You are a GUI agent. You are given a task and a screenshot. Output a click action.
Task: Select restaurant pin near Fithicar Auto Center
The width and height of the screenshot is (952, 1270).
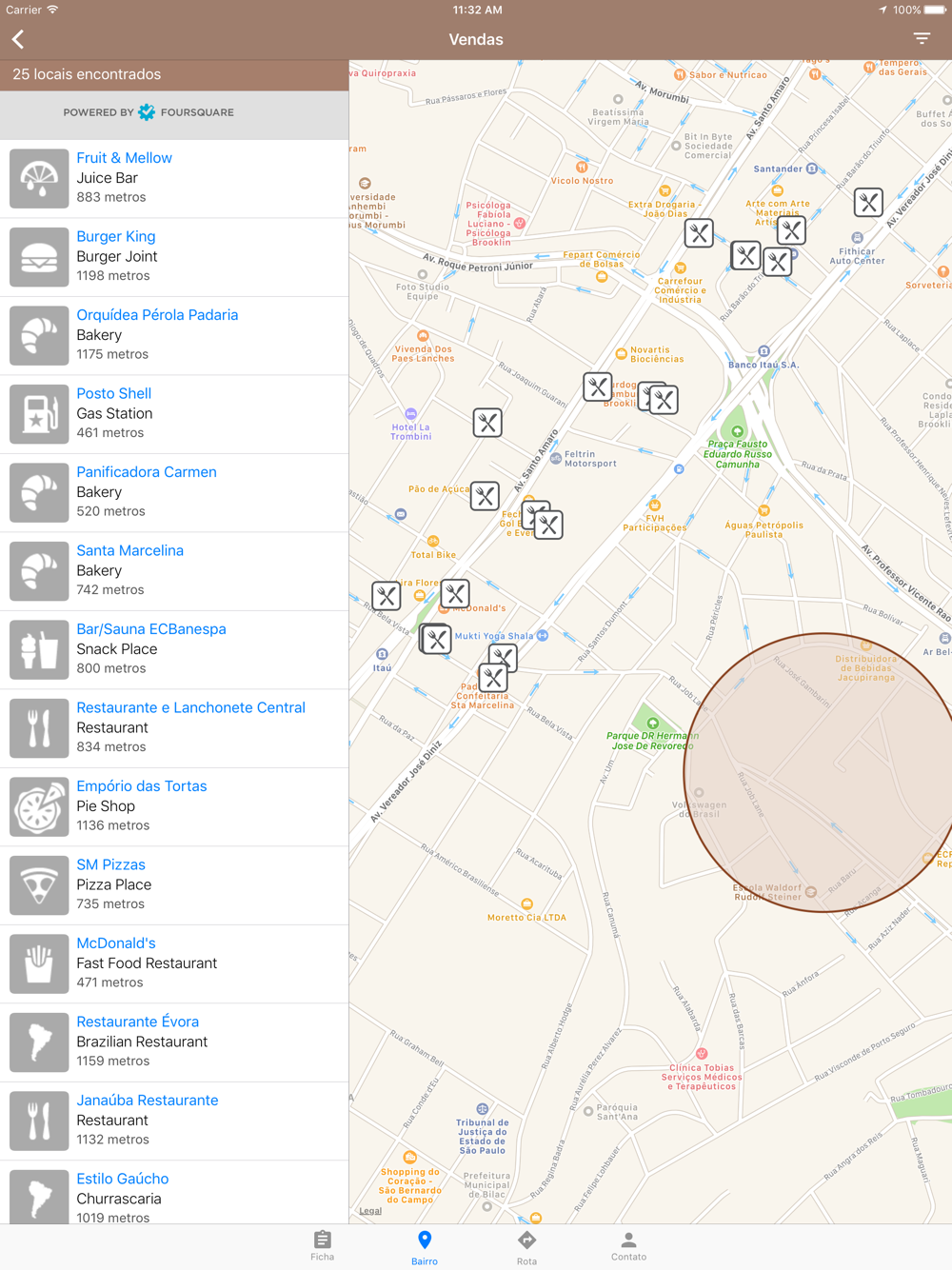tap(868, 202)
